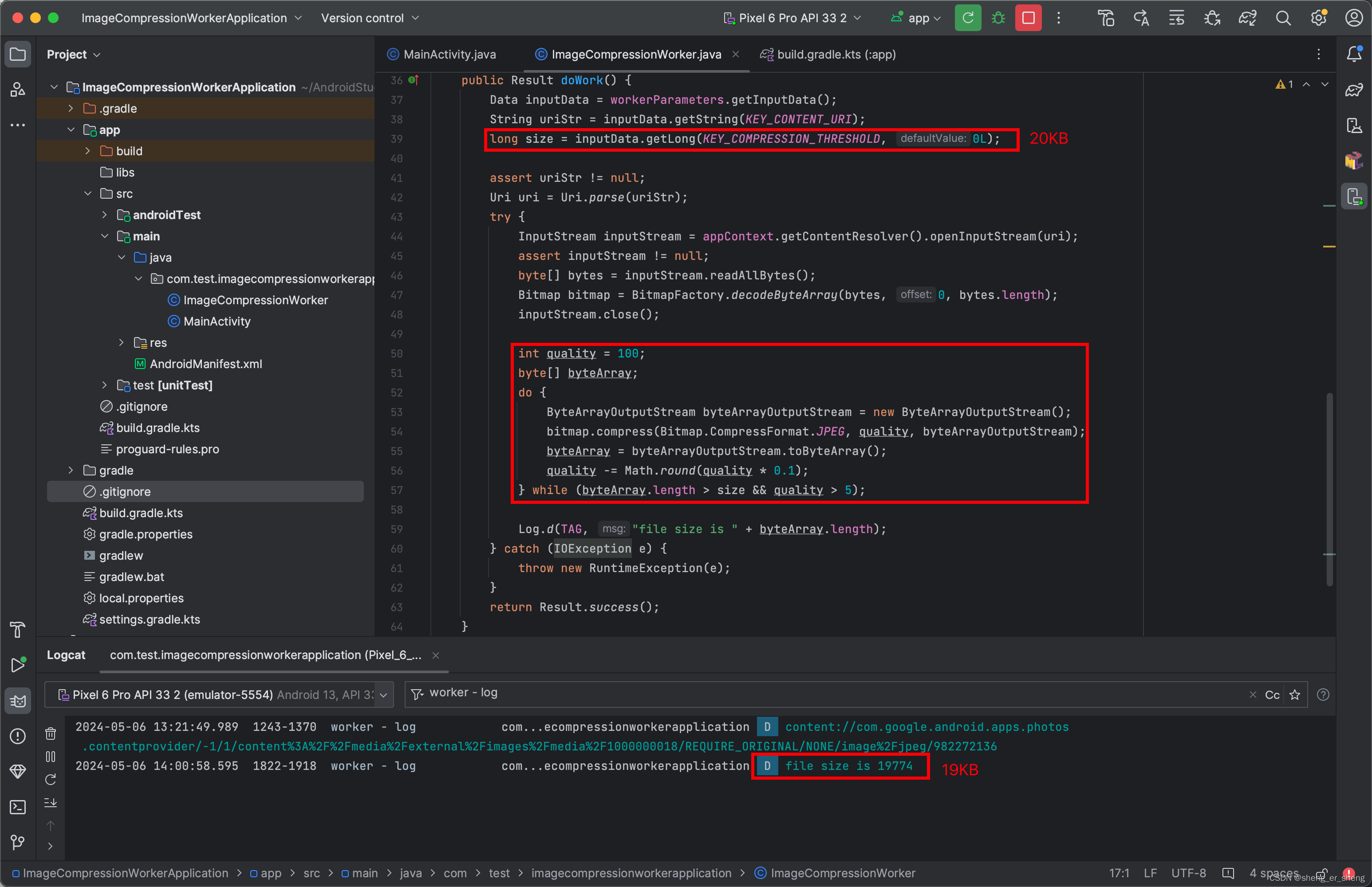Screen dimensions: 1372x887
Task: Expand the .gradle folder
Action: coord(71,108)
